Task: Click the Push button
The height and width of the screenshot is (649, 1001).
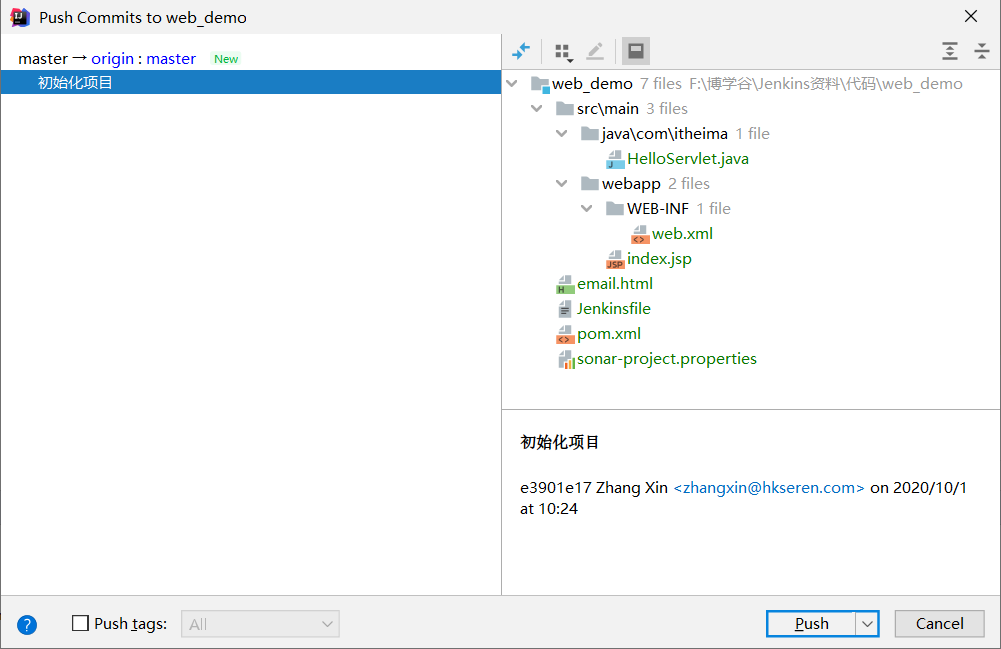Action: click(x=811, y=624)
